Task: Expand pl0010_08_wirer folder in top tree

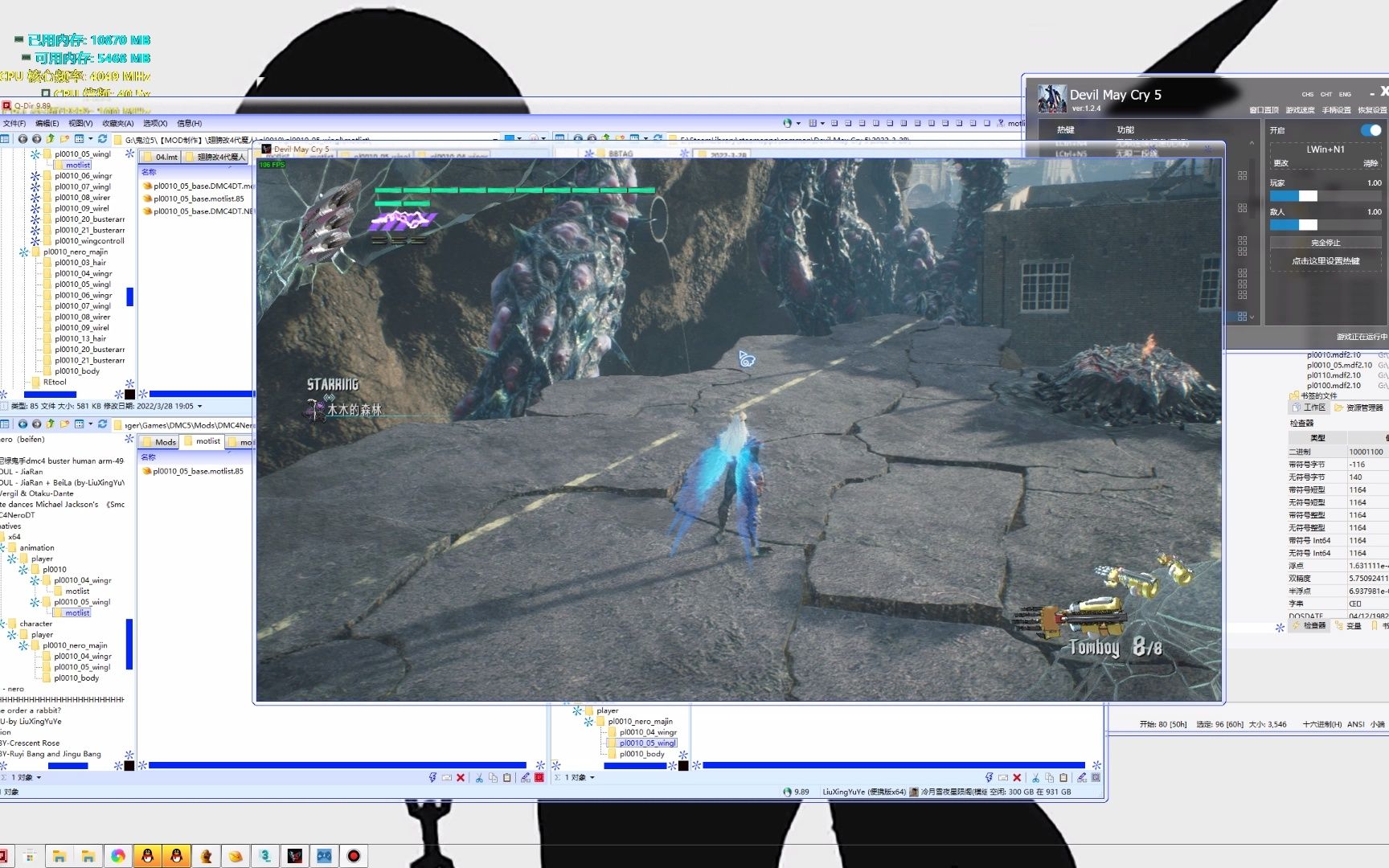Action: click(35, 197)
